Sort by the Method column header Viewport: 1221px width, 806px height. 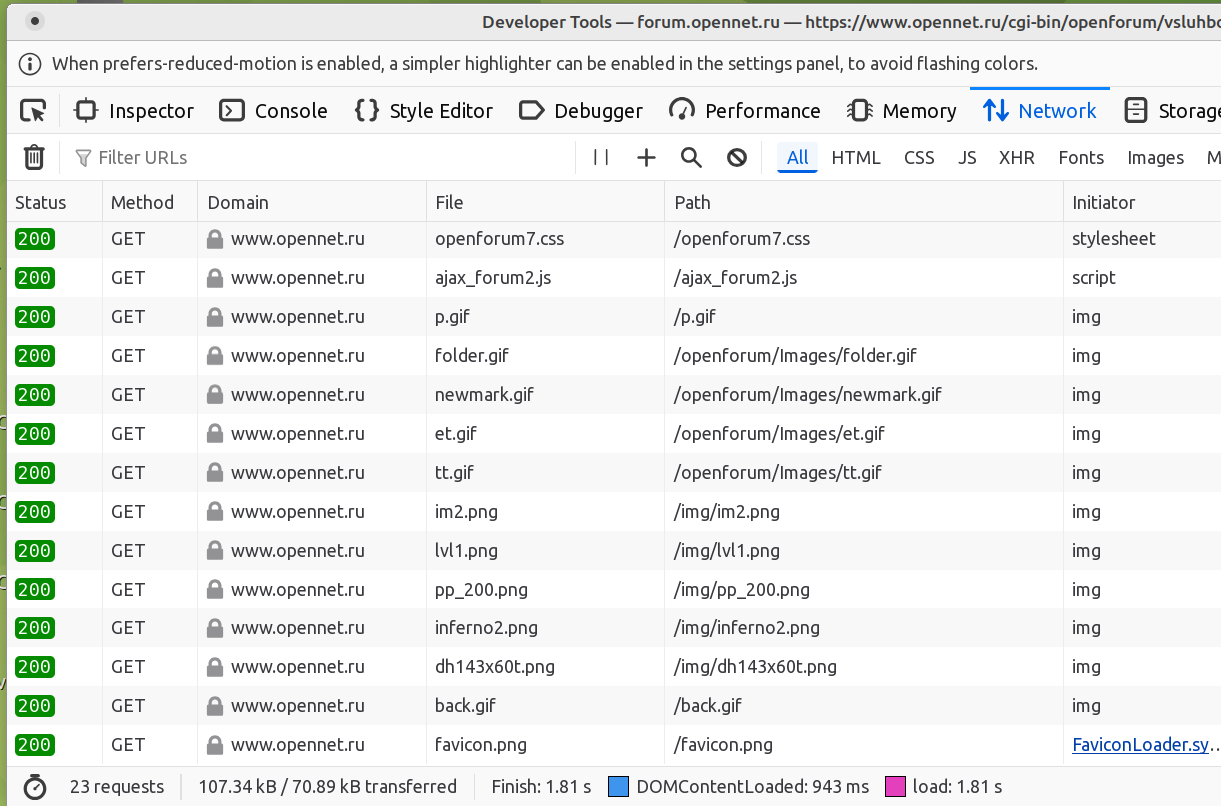pyautogui.click(x=150, y=202)
